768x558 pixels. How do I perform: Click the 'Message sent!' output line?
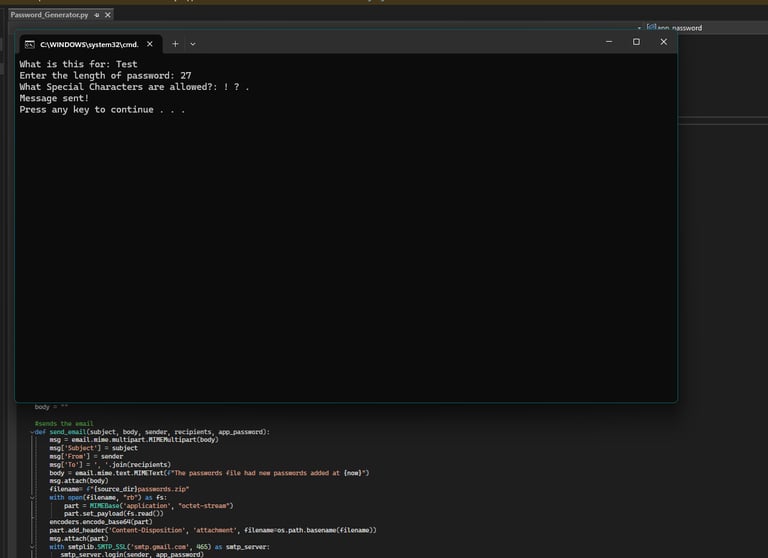(x=54, y=98)
